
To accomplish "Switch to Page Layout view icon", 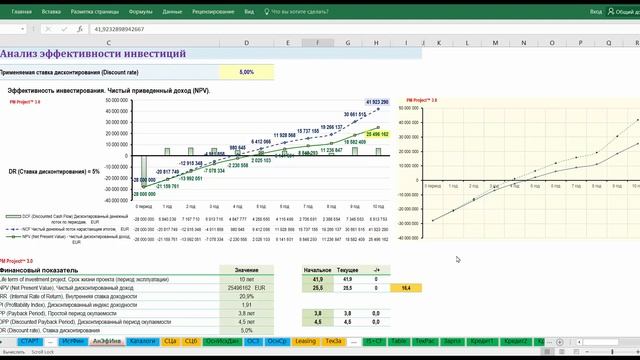I will (x=562, y=351).
